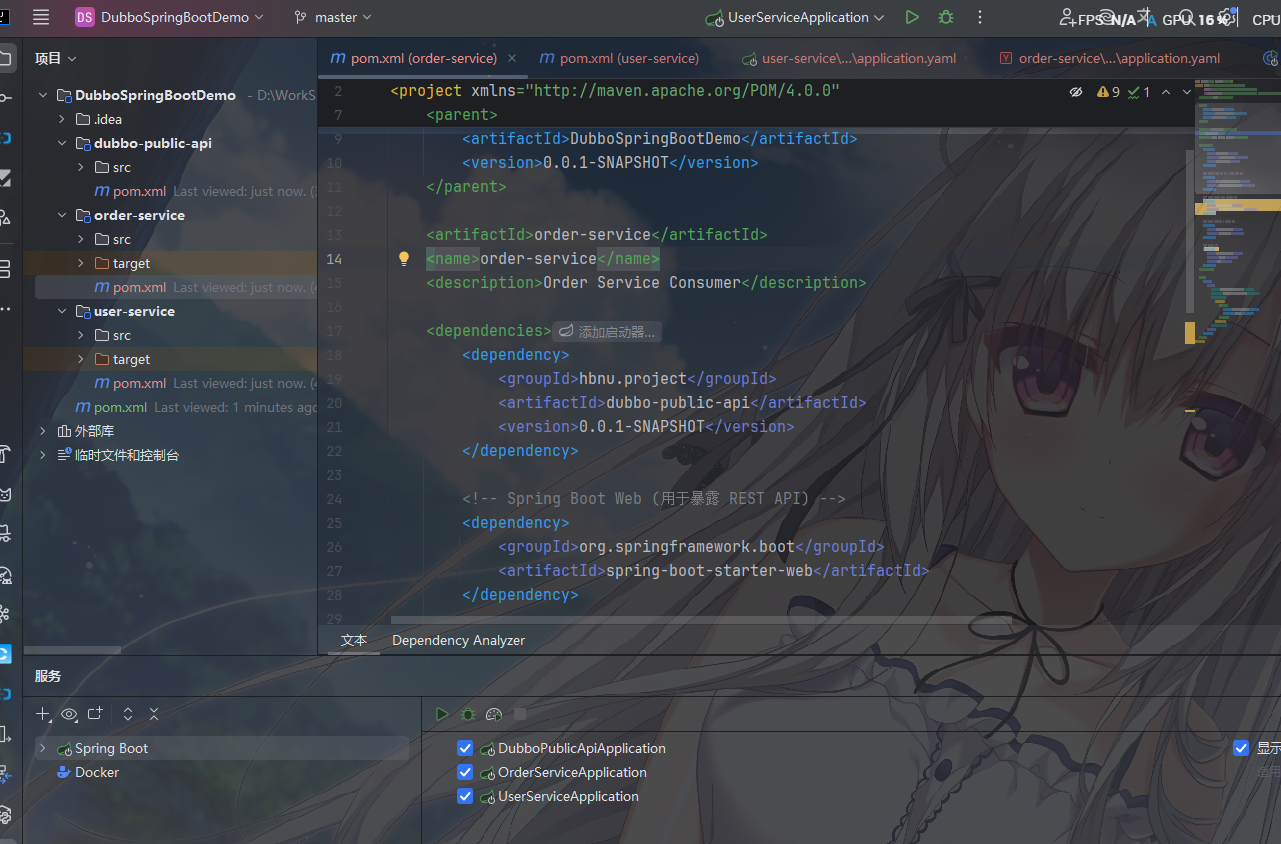This screenshot has width=1281, height=844.
Task: Click the Services panel green Run icon
Action: click(442, 714)
